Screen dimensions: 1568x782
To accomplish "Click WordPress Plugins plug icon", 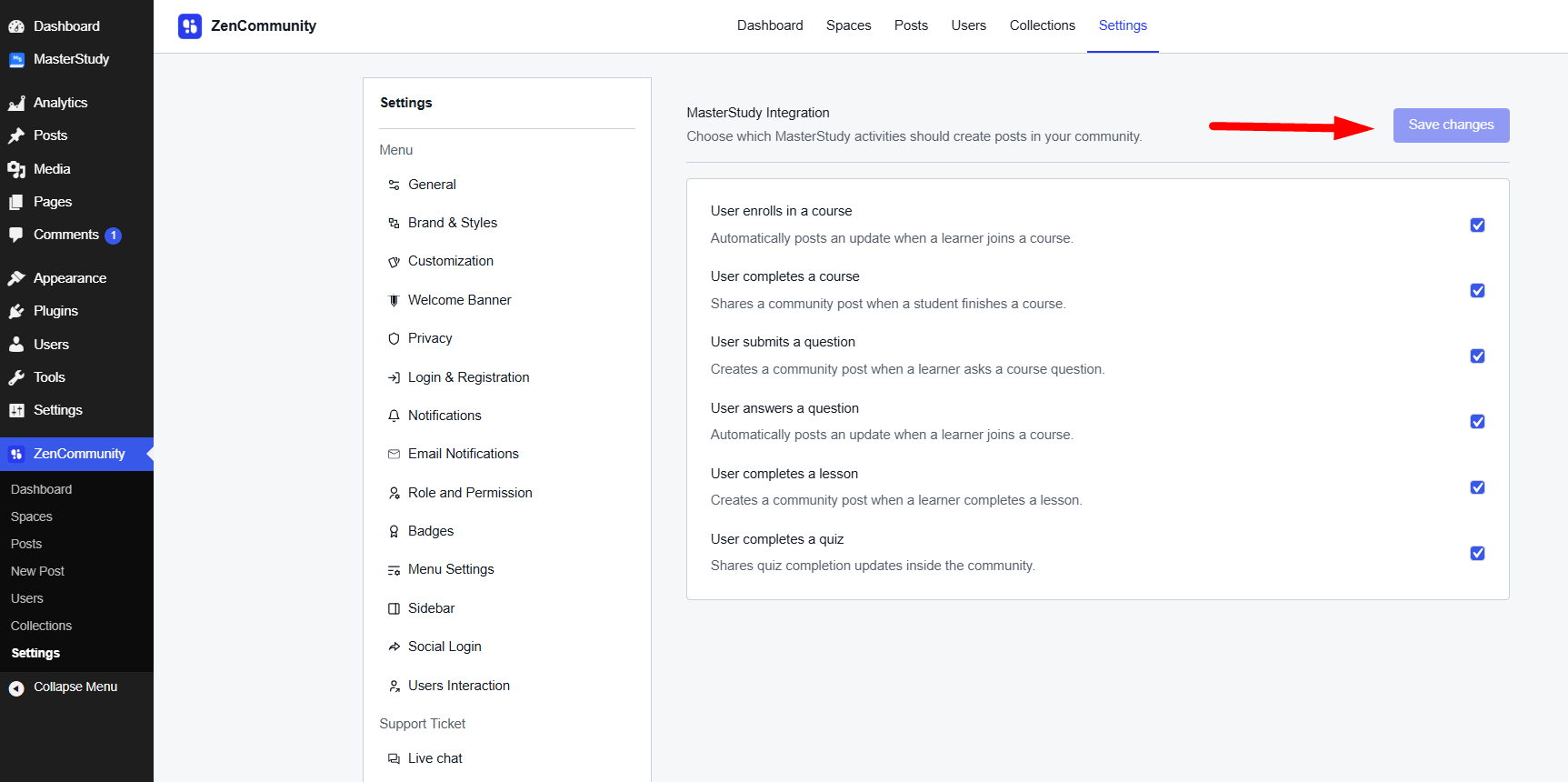I will coord(16,311).
